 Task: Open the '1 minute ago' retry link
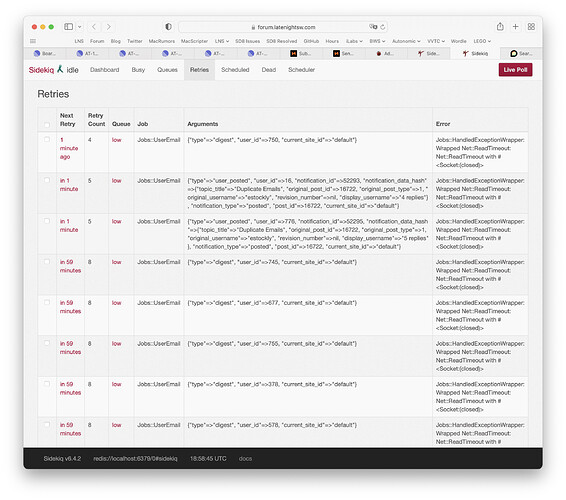(x=69, y=148)
